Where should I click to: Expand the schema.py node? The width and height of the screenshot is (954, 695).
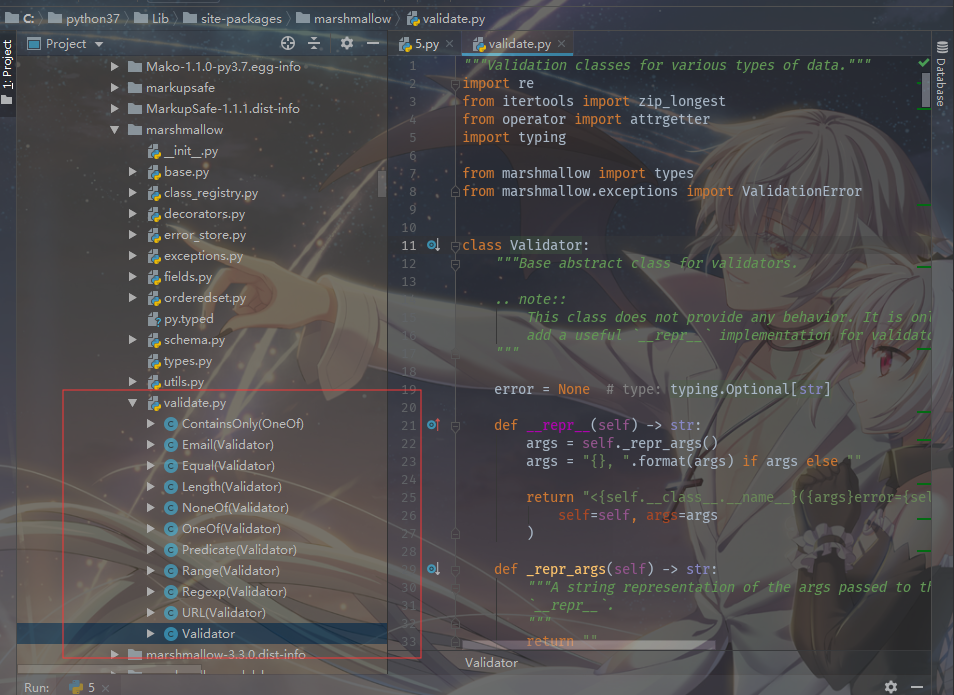tap(133, 340)
